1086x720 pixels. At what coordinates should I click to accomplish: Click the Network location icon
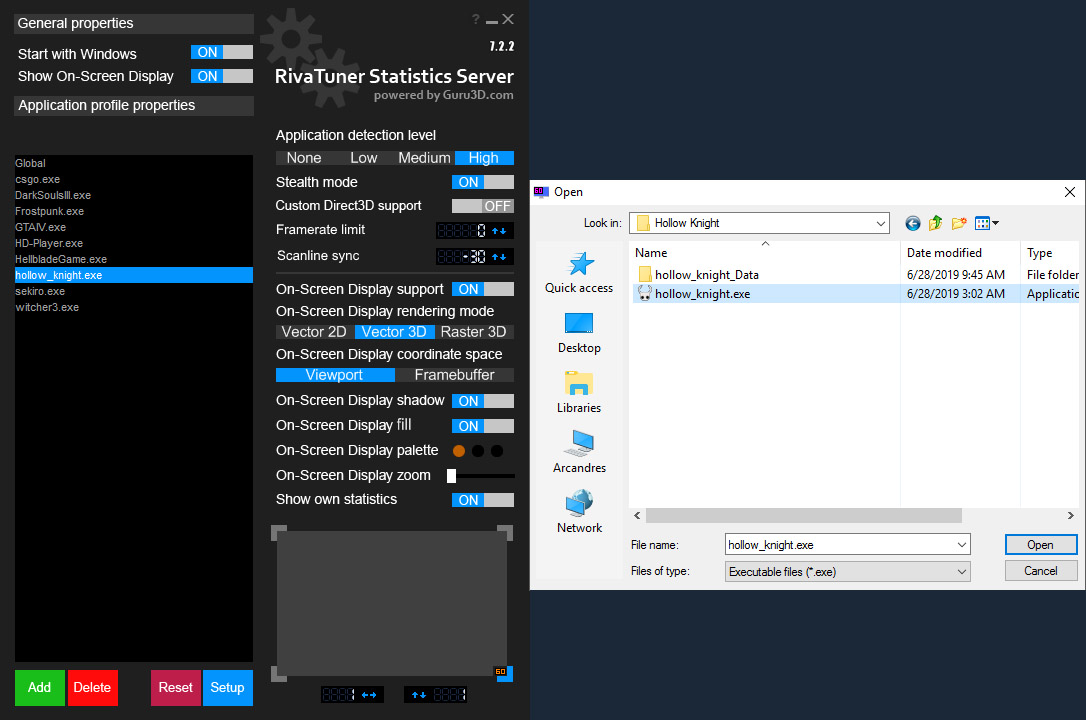pyautogui.click(x=579, y=512)
